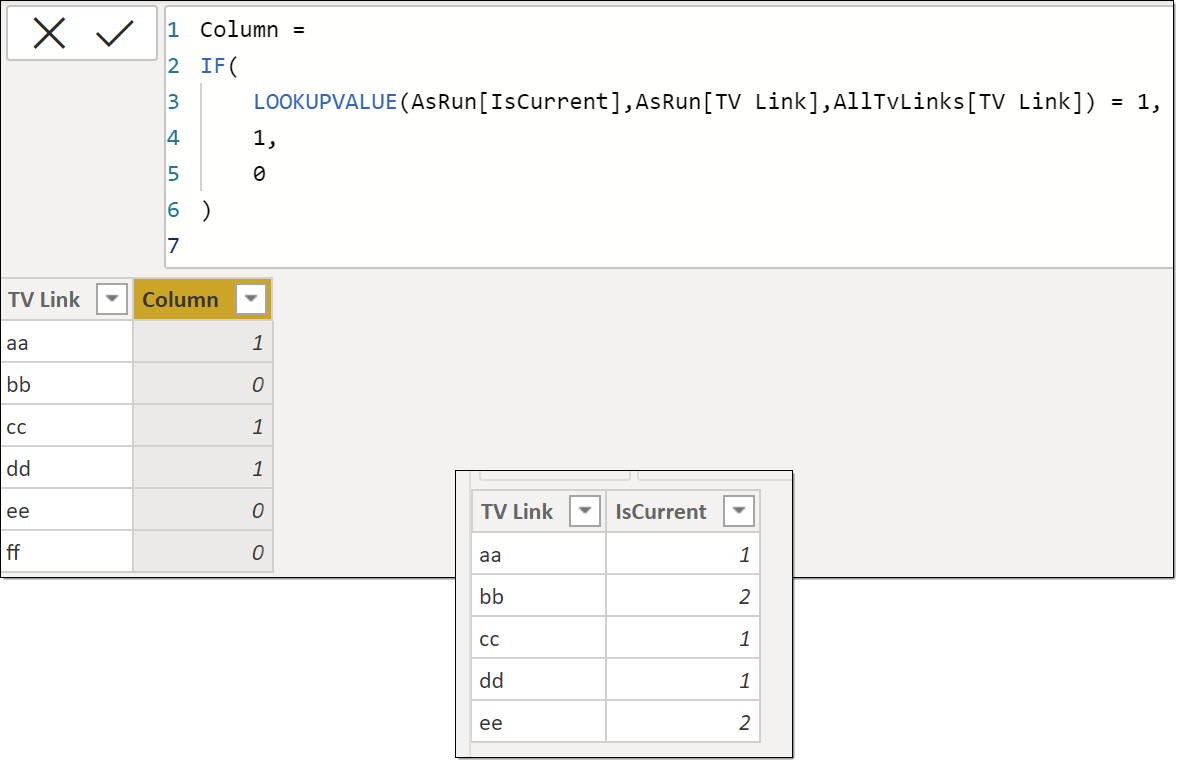The height and width of the screenshot is (763, 1179).
Task: Commit the formula with the checkmark icon
Action: (114, 34)
